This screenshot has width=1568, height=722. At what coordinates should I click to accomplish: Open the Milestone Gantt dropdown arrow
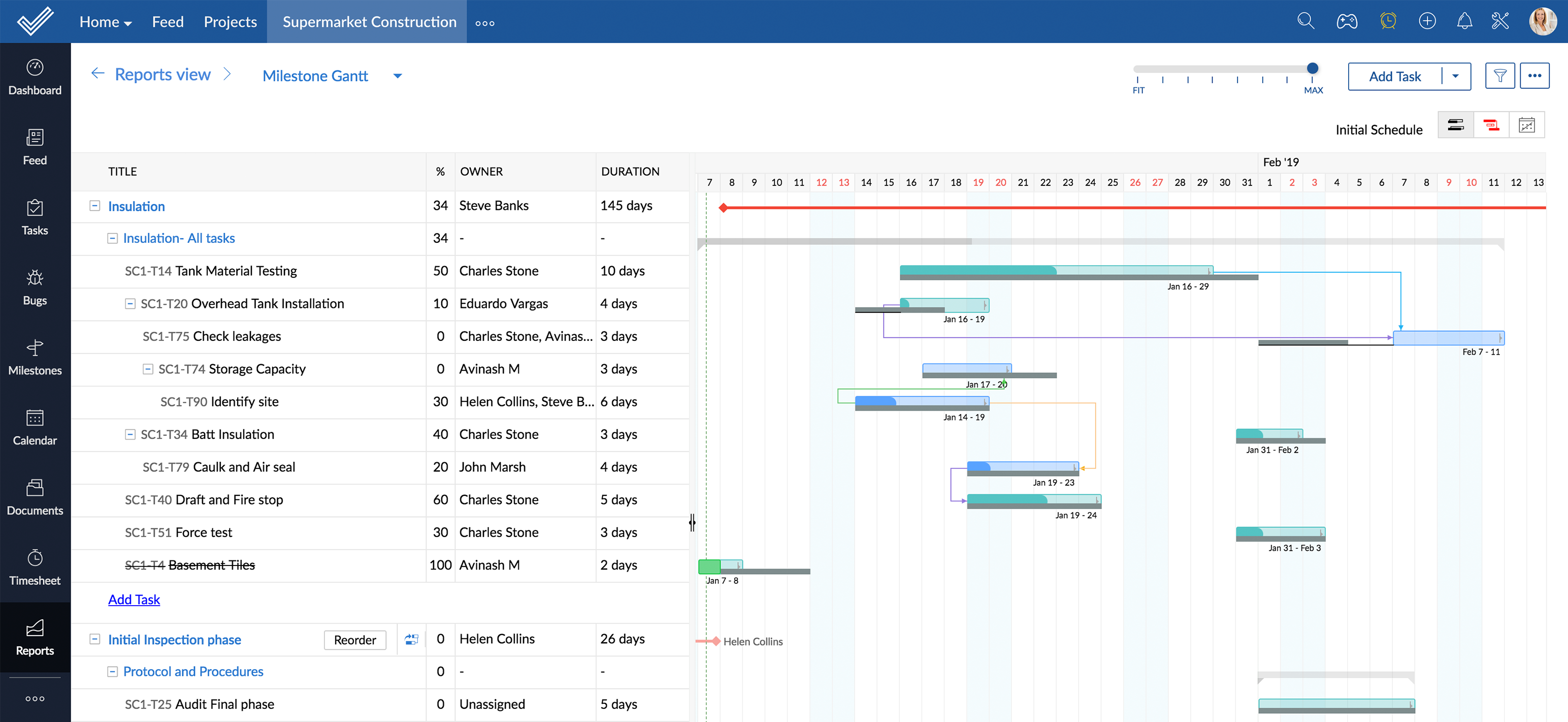398,76
